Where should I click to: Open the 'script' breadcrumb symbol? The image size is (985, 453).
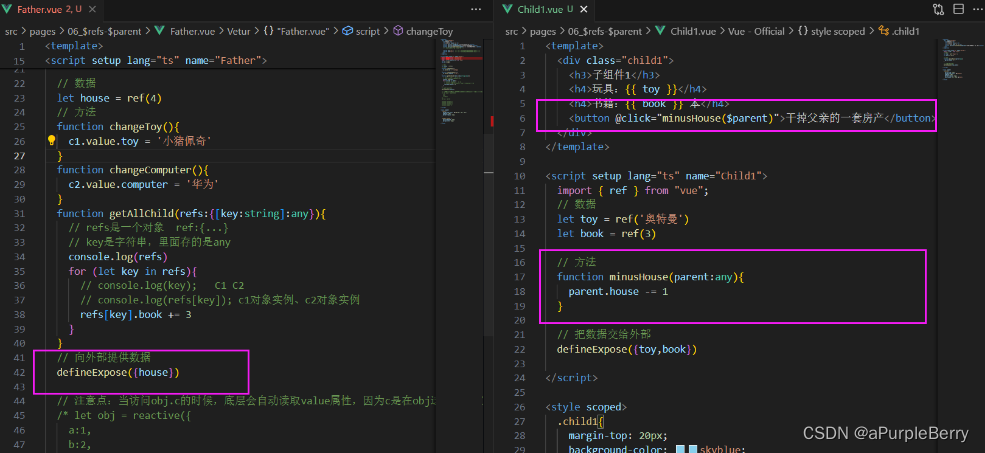pos(362,31)
